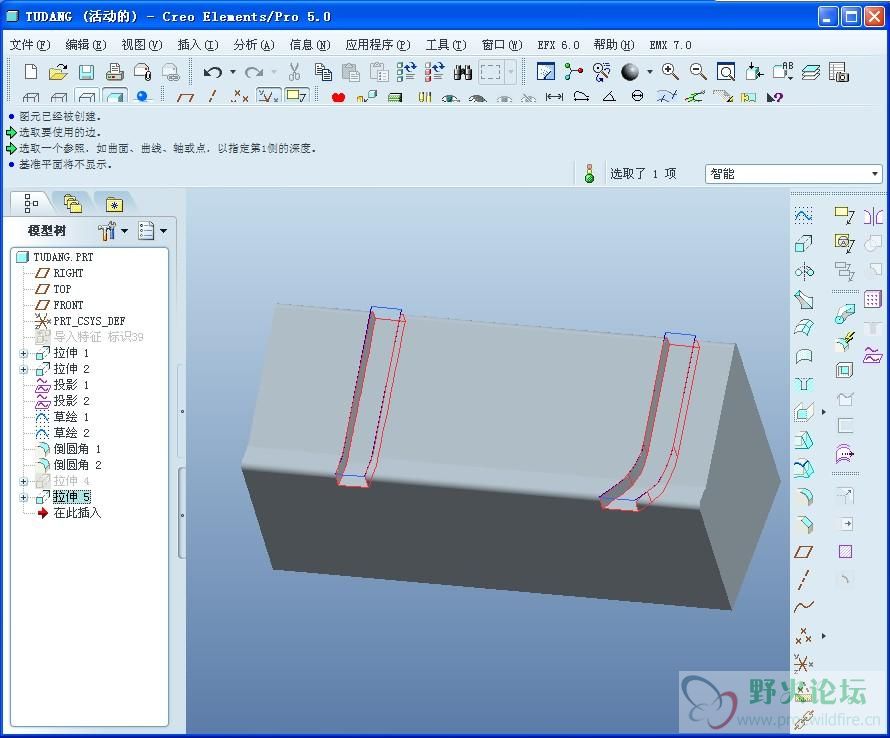Switch to the favorites navigator tab

coord(114,203)
